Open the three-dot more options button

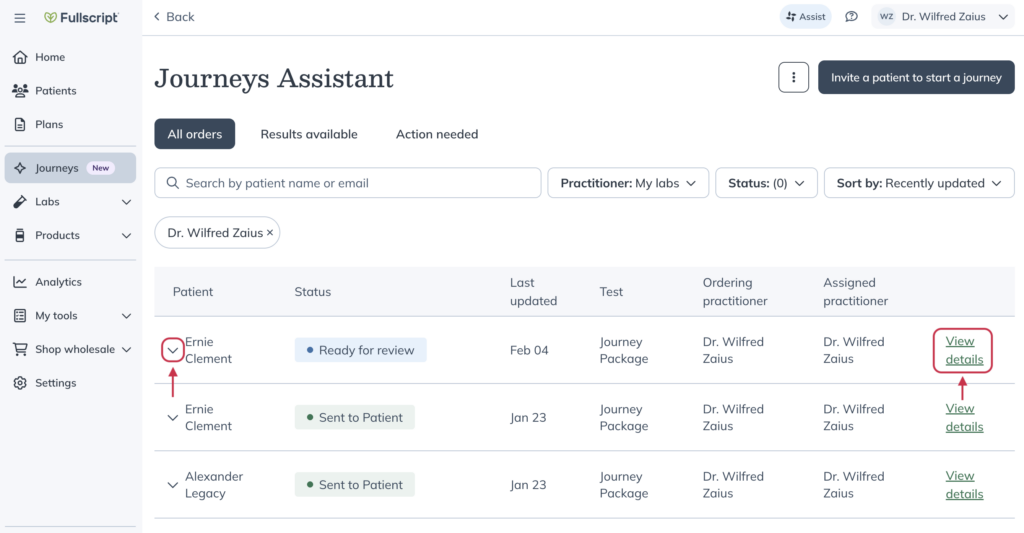tap(793, 77)
